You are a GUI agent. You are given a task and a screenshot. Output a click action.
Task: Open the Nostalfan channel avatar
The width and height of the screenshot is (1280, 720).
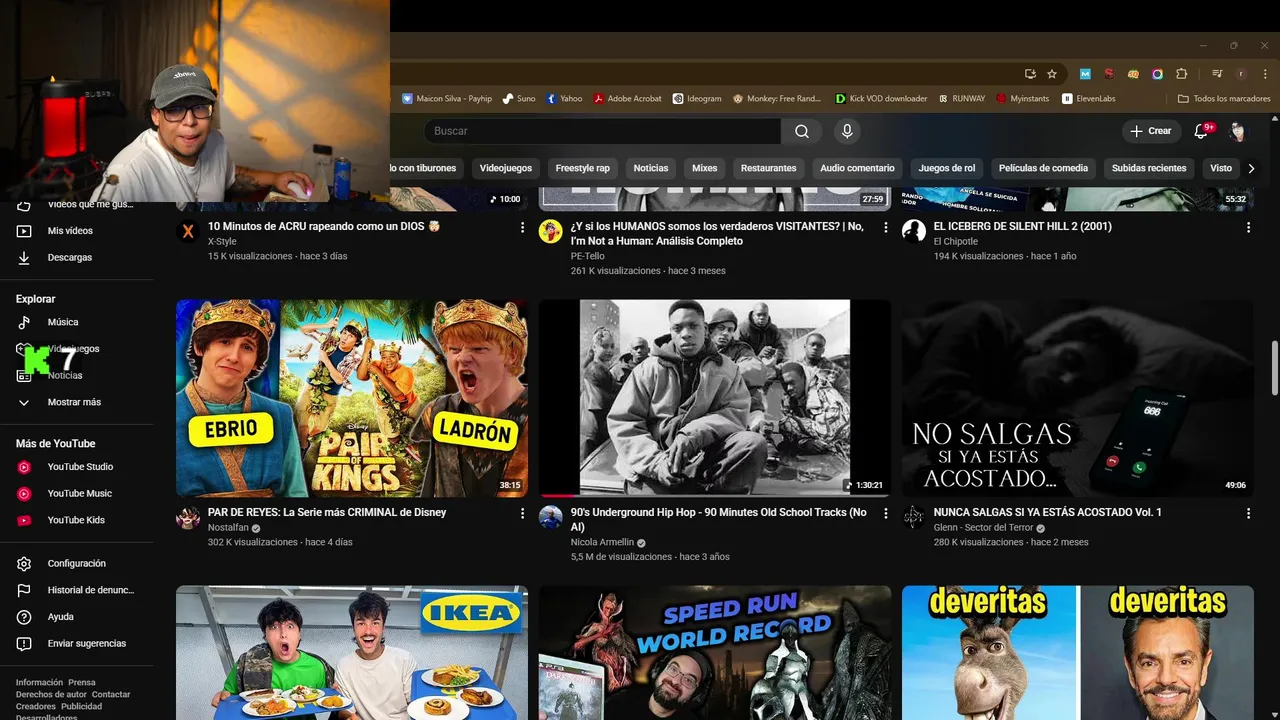(188, 518)
